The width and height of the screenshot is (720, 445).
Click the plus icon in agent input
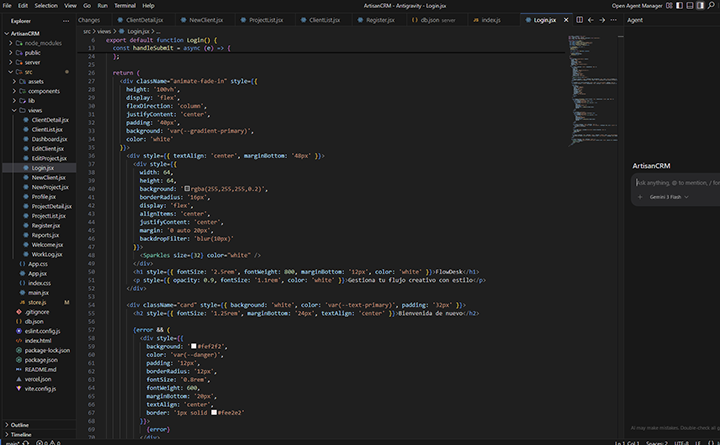640,197
